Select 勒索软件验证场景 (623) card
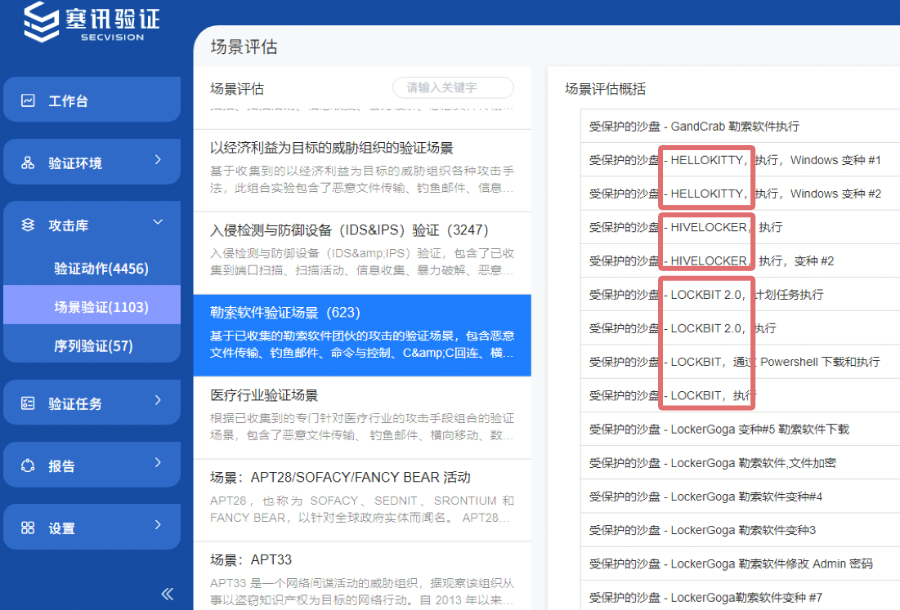 point(362,335)
